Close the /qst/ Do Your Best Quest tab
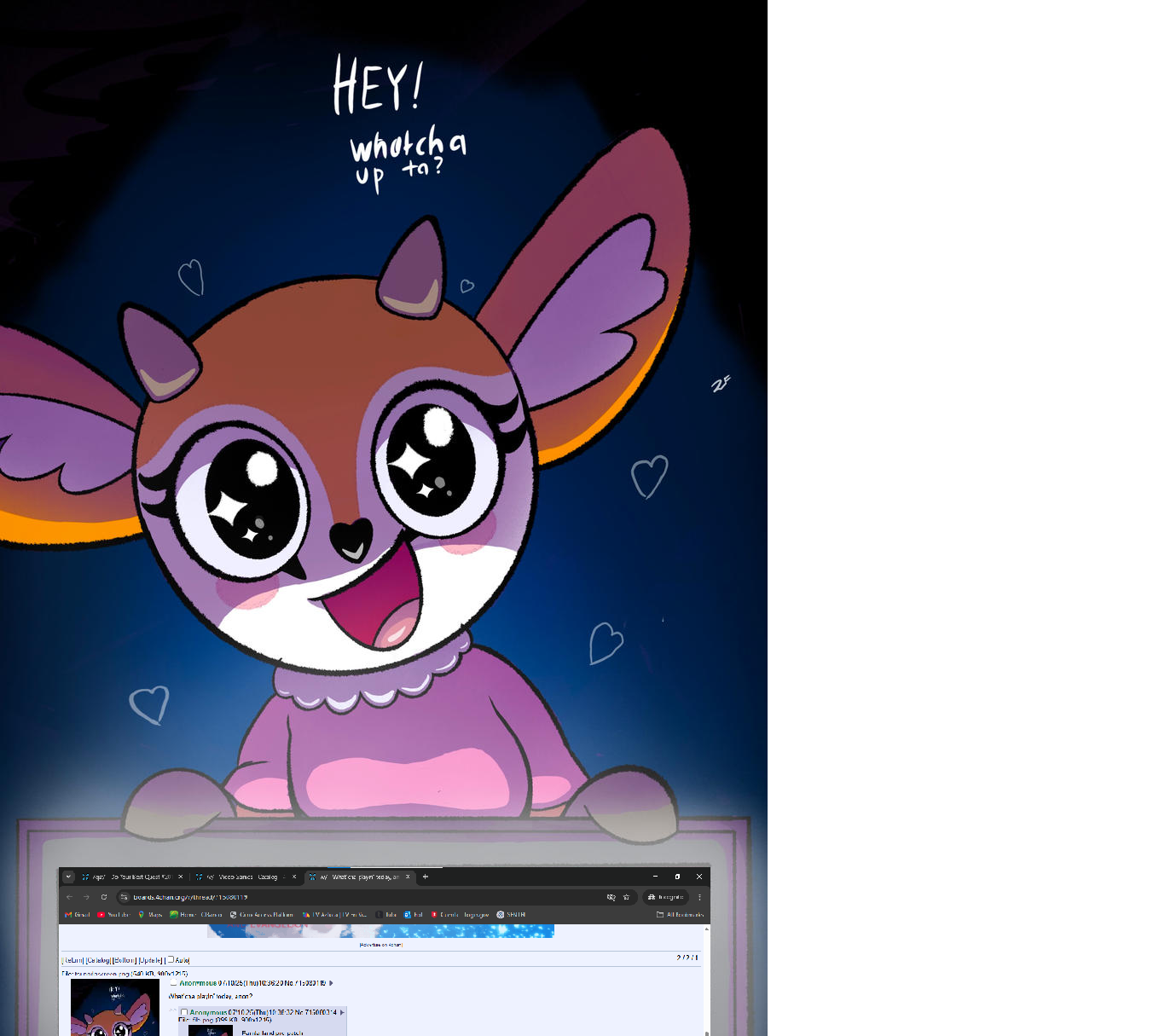This screenshot has width=1165, height=1036. point(181,877)
